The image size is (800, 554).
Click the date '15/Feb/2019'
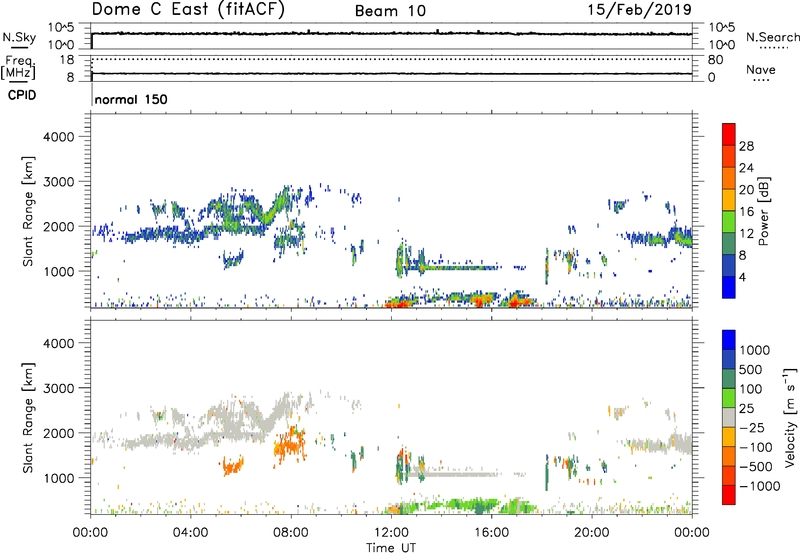point(640,9)
